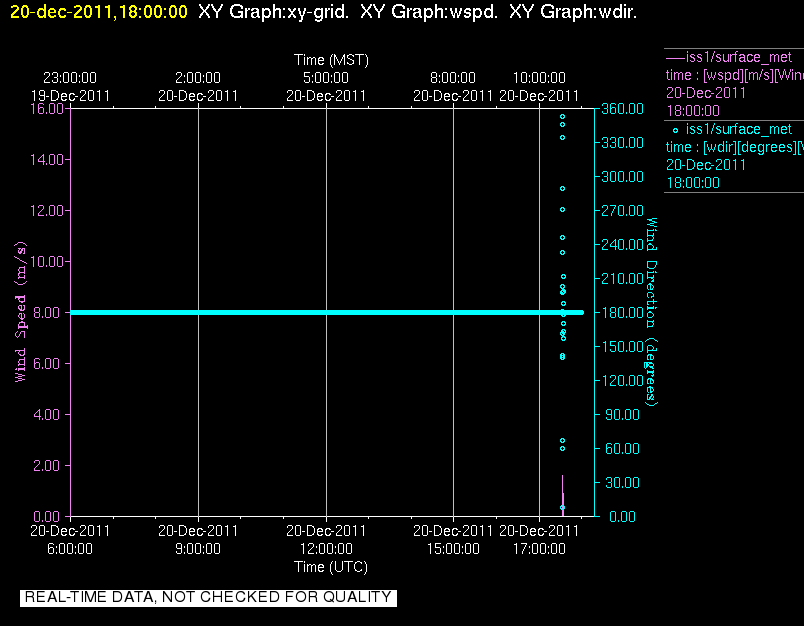The image size is (804, 626).
Task: Click the topmost wind direction data point
Action: [x=562, y=117]
